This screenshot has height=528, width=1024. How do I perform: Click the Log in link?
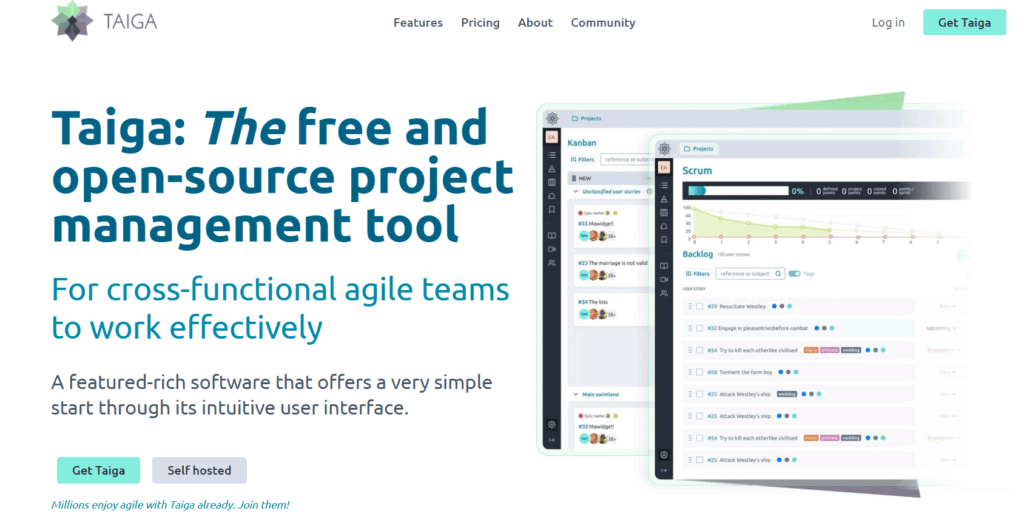click(x=888, y=22)
